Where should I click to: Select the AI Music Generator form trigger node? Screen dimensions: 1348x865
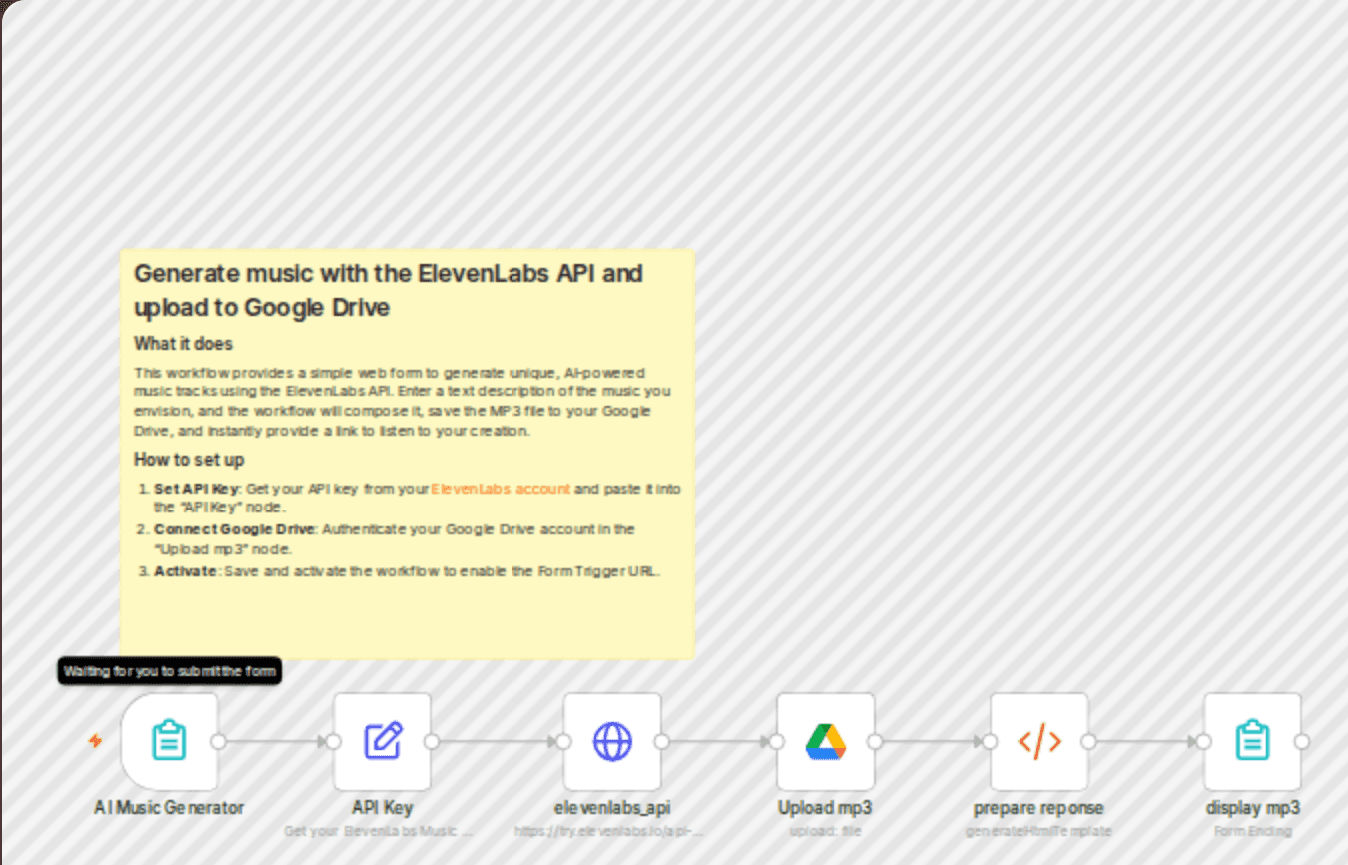pos(170,741)
